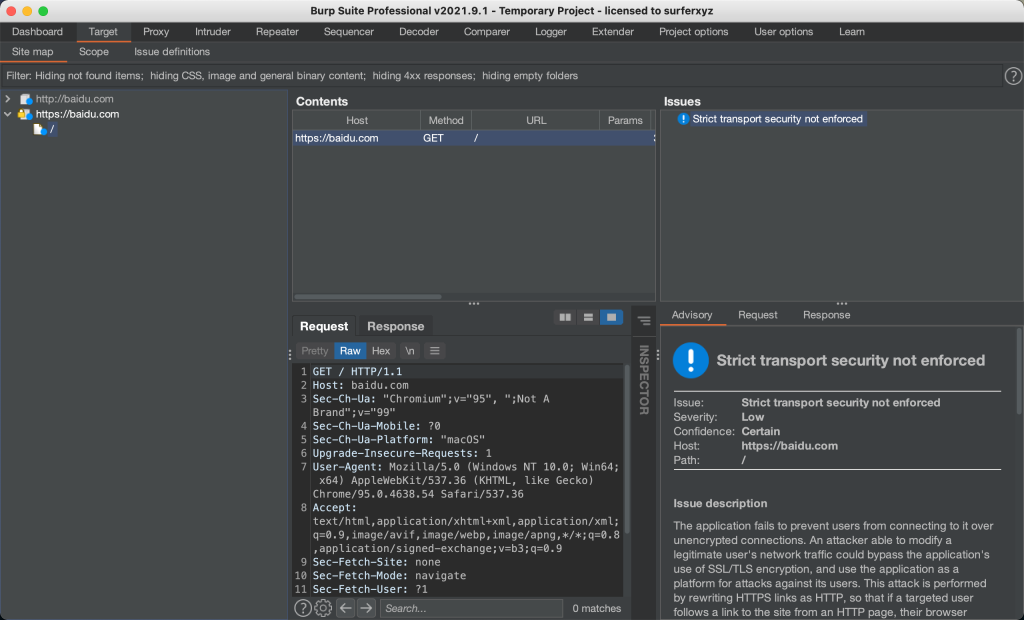Viewport: 1024px width, 620px height.
Task: Select the http://baidu.com tree label
Action: 74,99
